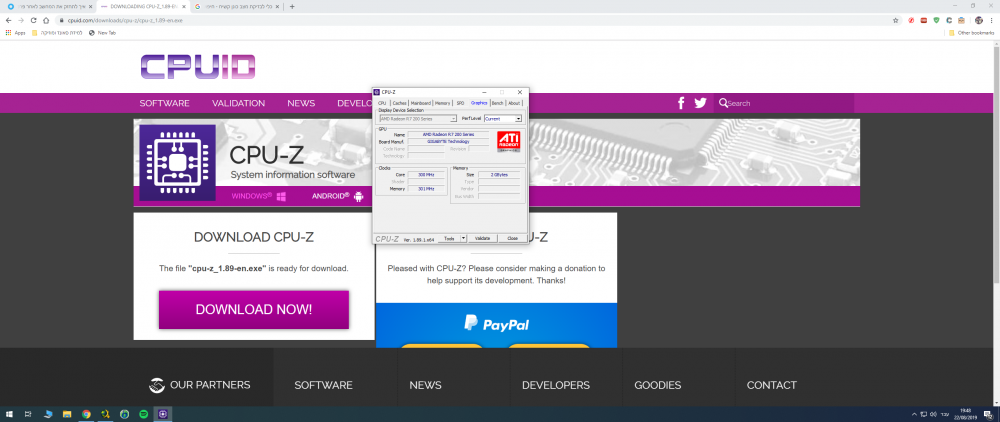Open the New Tab bookmark
The height and width of the screenshot is (422, 1000).
click(x=102, y=33)
